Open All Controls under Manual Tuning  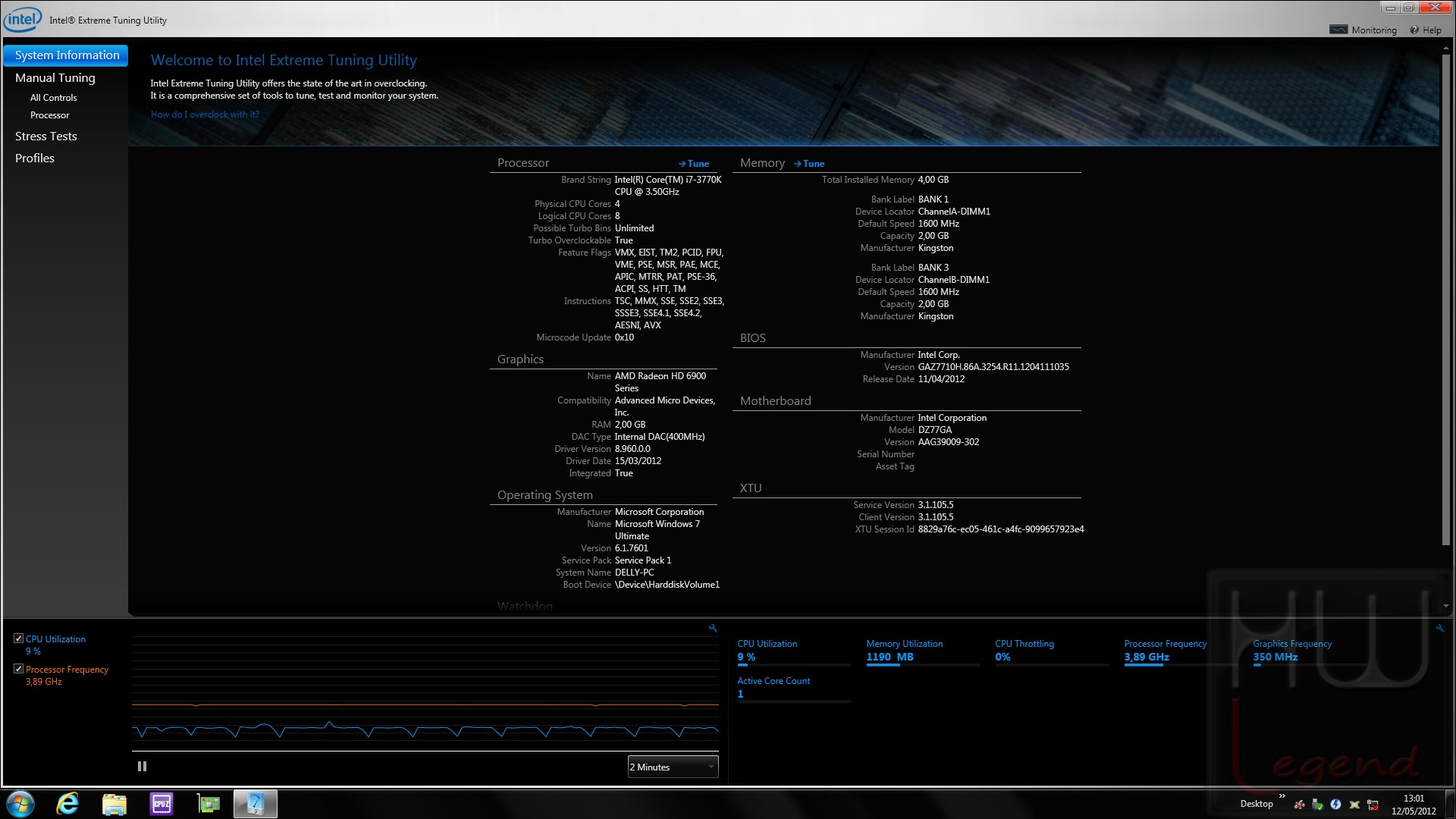click(53, 98)
